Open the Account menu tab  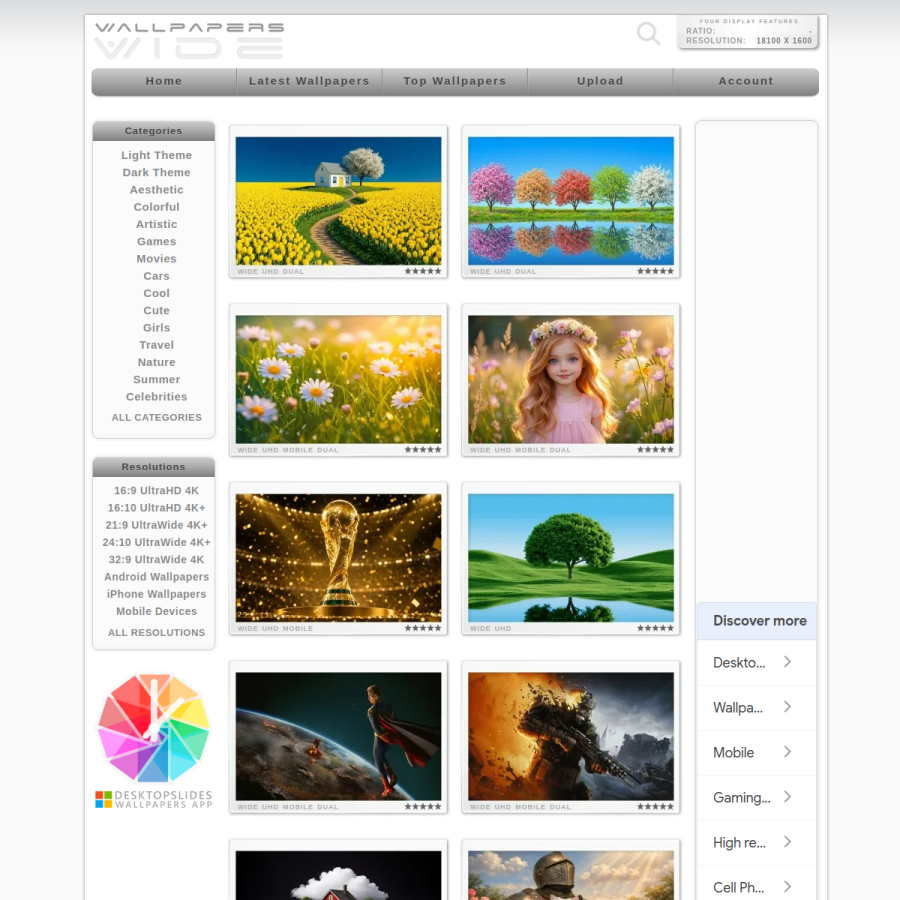[x=746, y=82]
